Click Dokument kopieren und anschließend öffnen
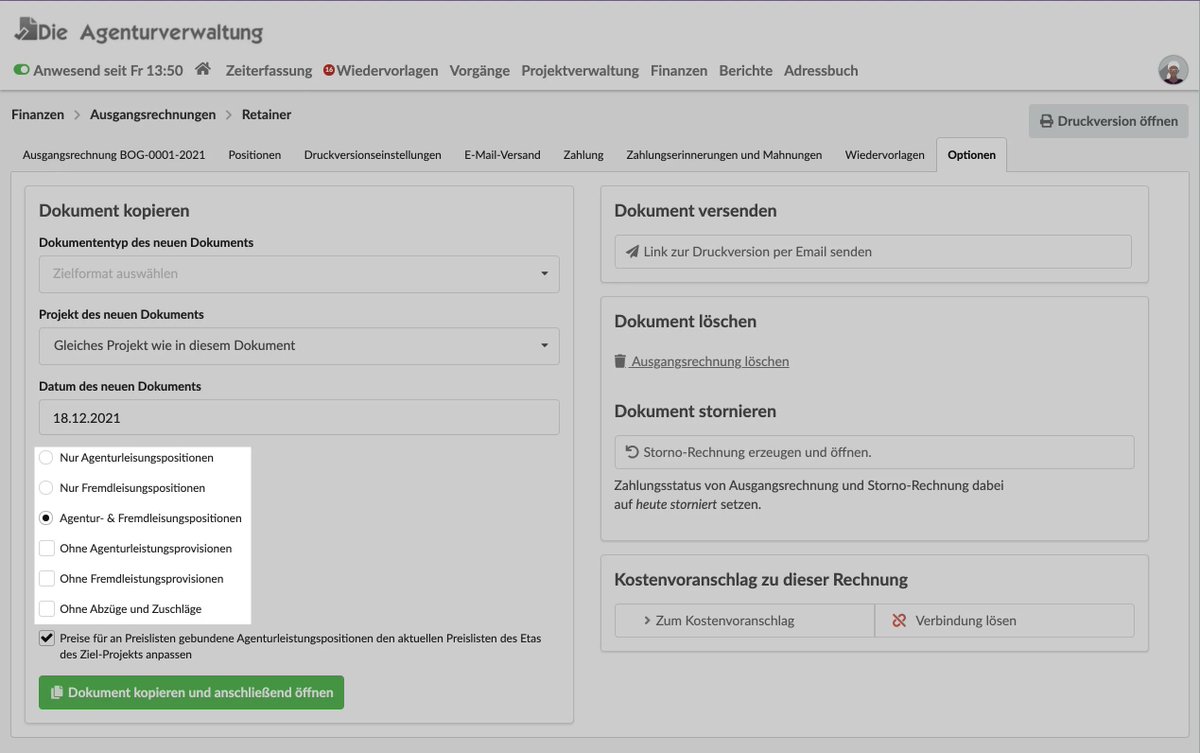Image resolution: width=1200 pixels, height=753 pixels. pyautogui.click(x=191, y=692)
